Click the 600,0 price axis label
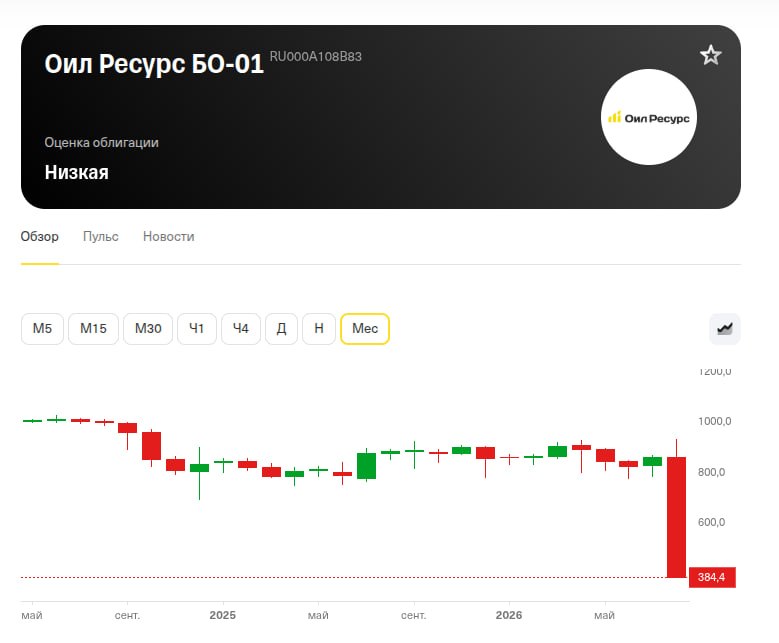This screenshot has height=643, width=779. click(x=711, y=522)
